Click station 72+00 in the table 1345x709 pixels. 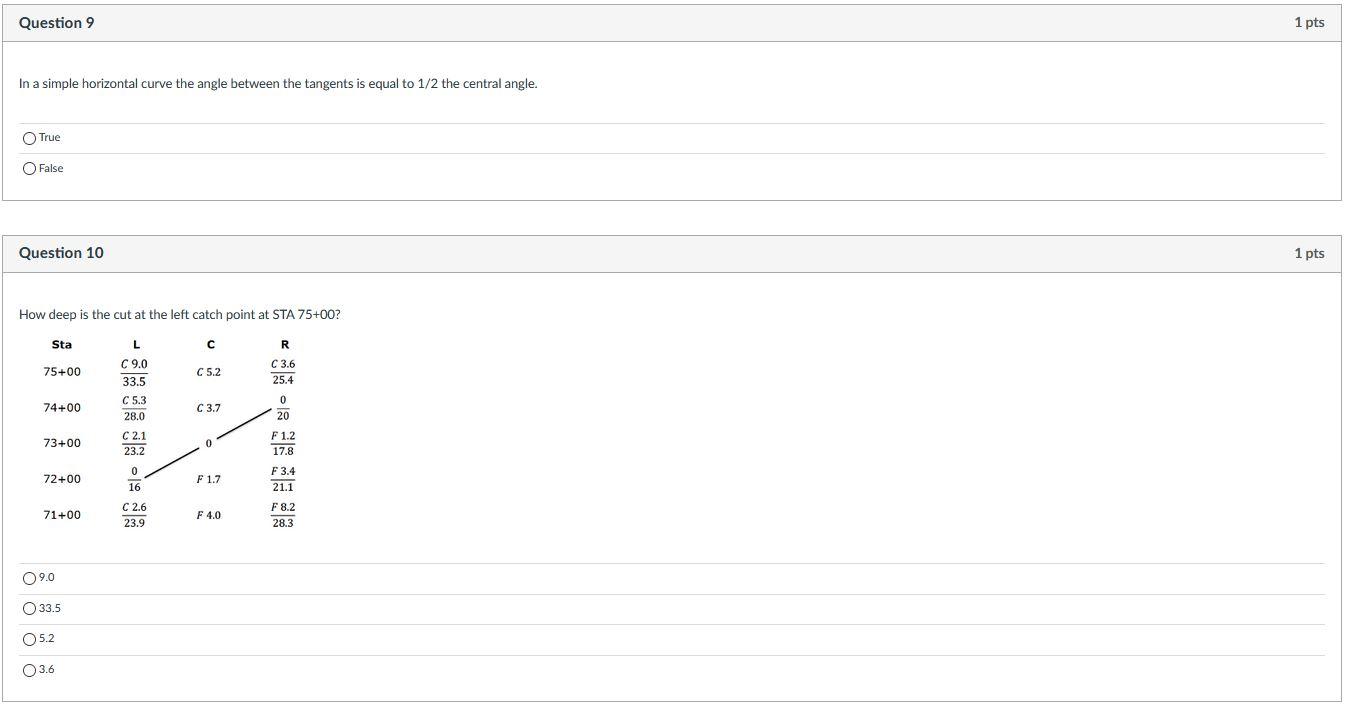tap(62, 479)
